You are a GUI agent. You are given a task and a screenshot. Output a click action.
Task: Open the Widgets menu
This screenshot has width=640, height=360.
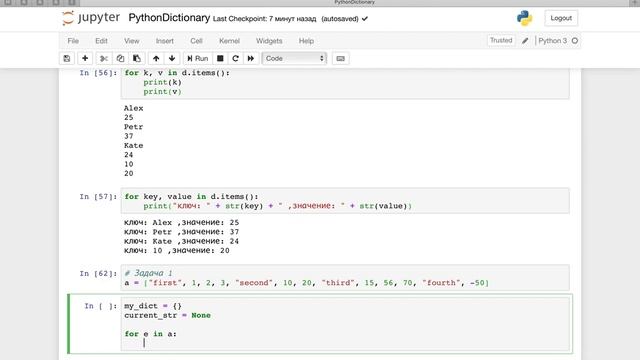269,41
